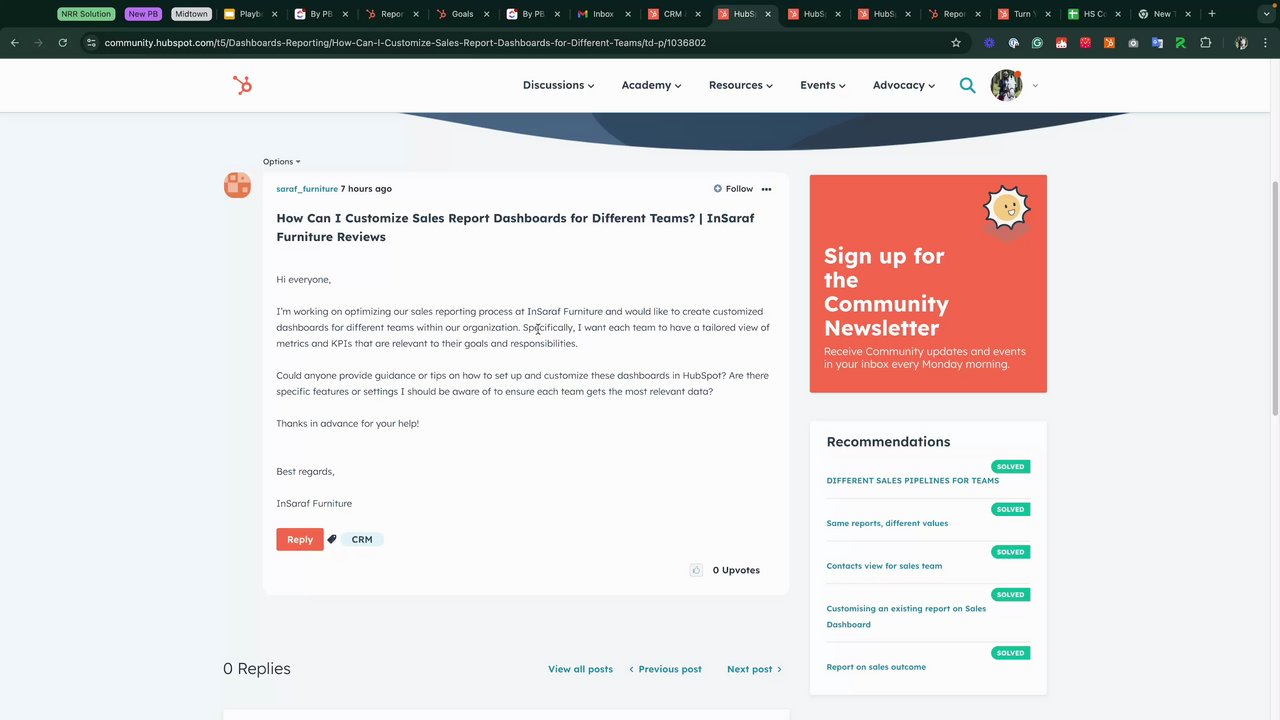
Task: Select the CRM tag
Action: (x=362, y=539)
